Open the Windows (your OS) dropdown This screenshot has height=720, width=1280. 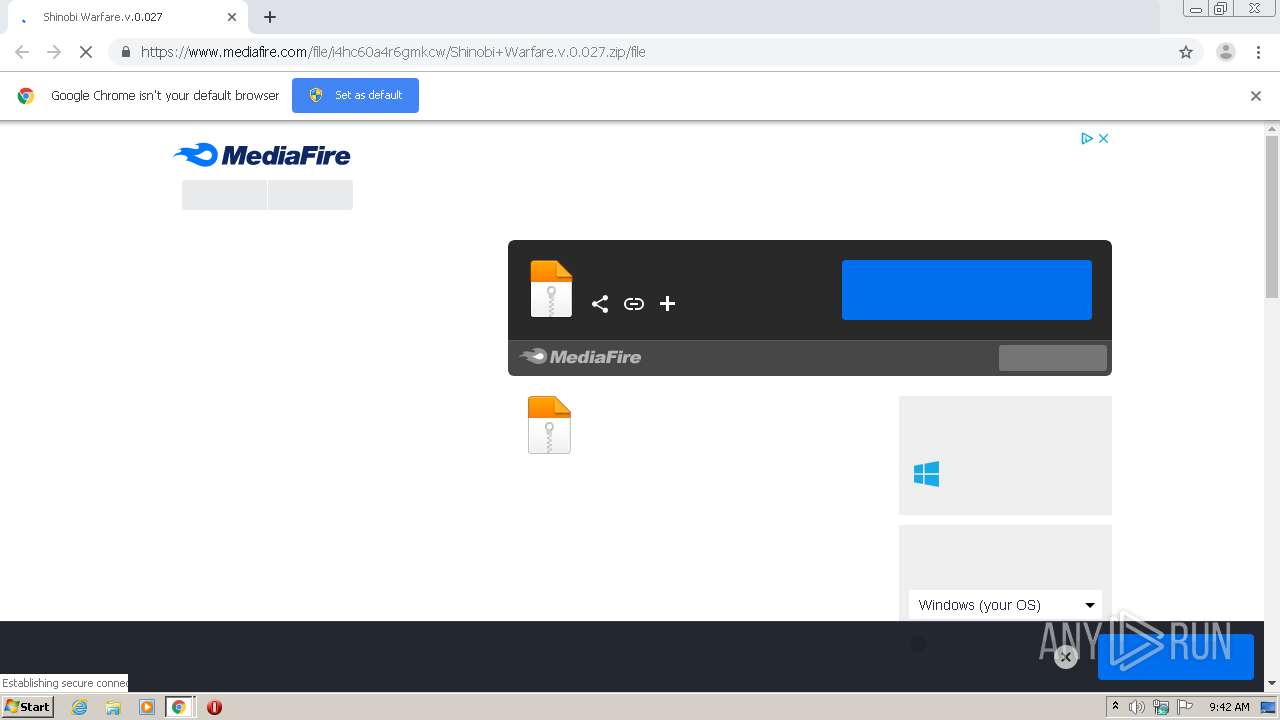click(1005, 605)
